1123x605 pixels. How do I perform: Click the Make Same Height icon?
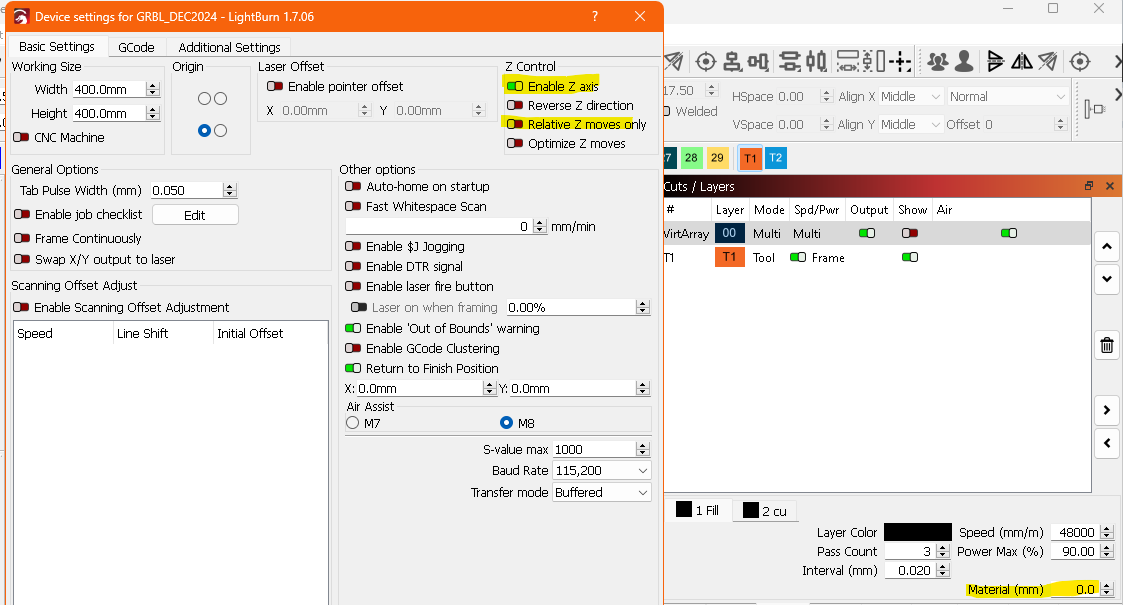pyautogui.click(x=874, y=62)
